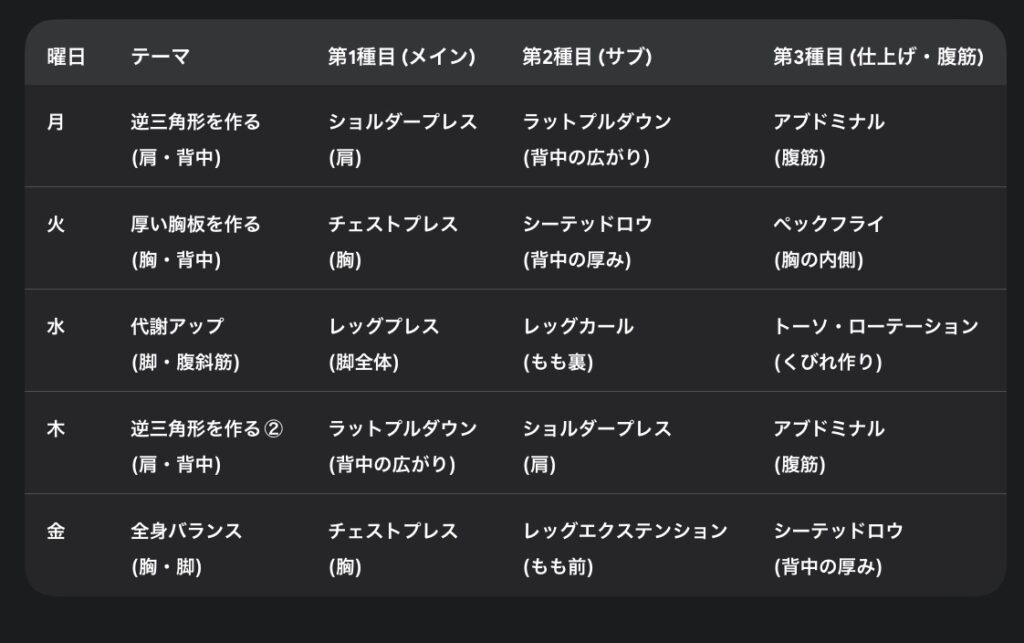Viewport: 1024px width, 643px height.
Task: Click the 第2種目 (サブ) header
Action: (587, 58)
